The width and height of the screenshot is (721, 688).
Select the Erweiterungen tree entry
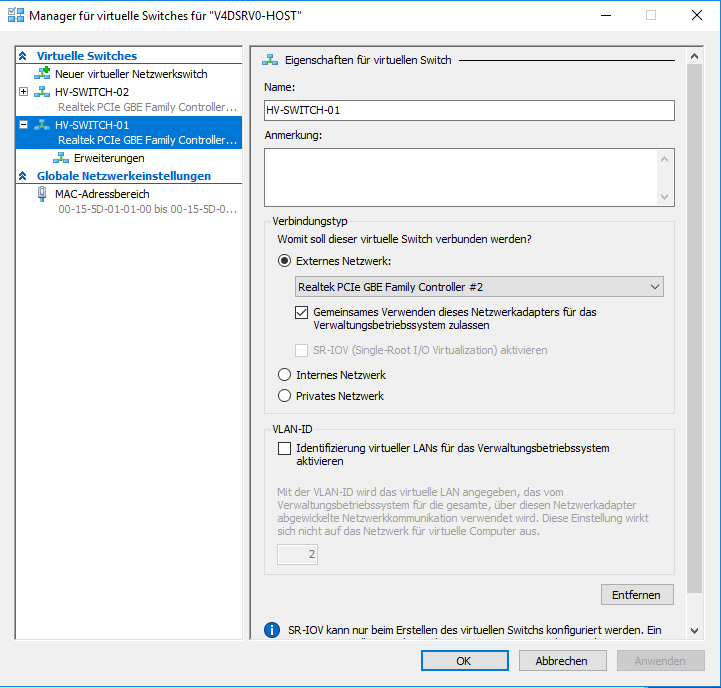point(109,158)
